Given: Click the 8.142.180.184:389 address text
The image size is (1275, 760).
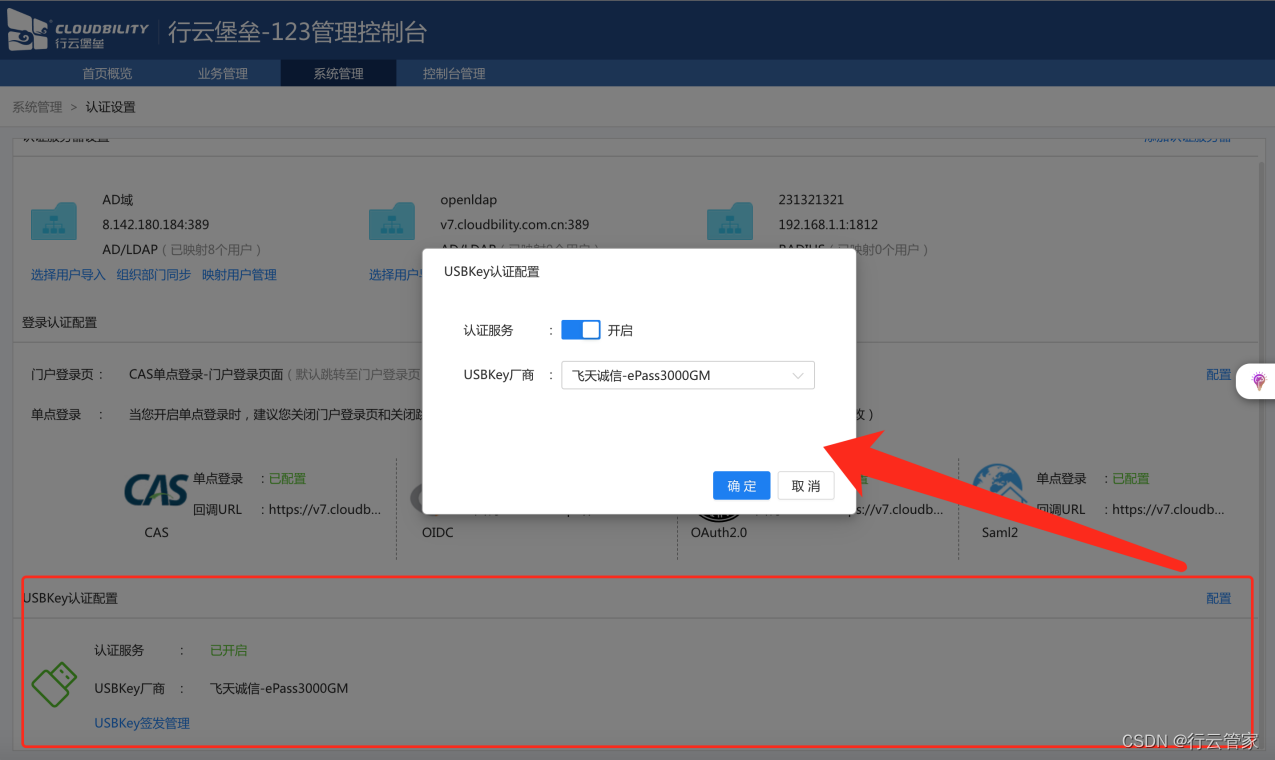Looking at the screenshot, I should click(155, 224).
